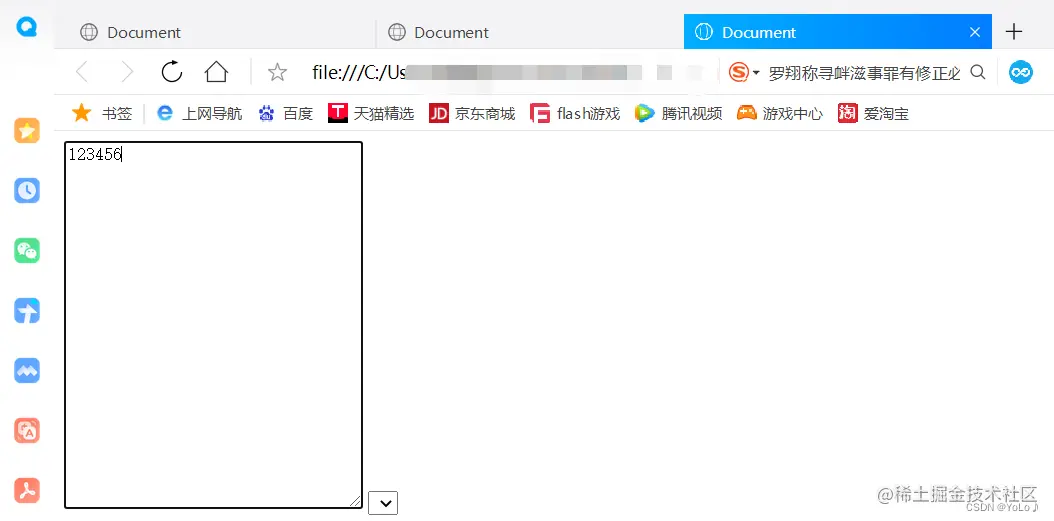This screenshot has height=521, width=1054.
Task: Open a new tab with plus button
Action: tap(1014, 32)
